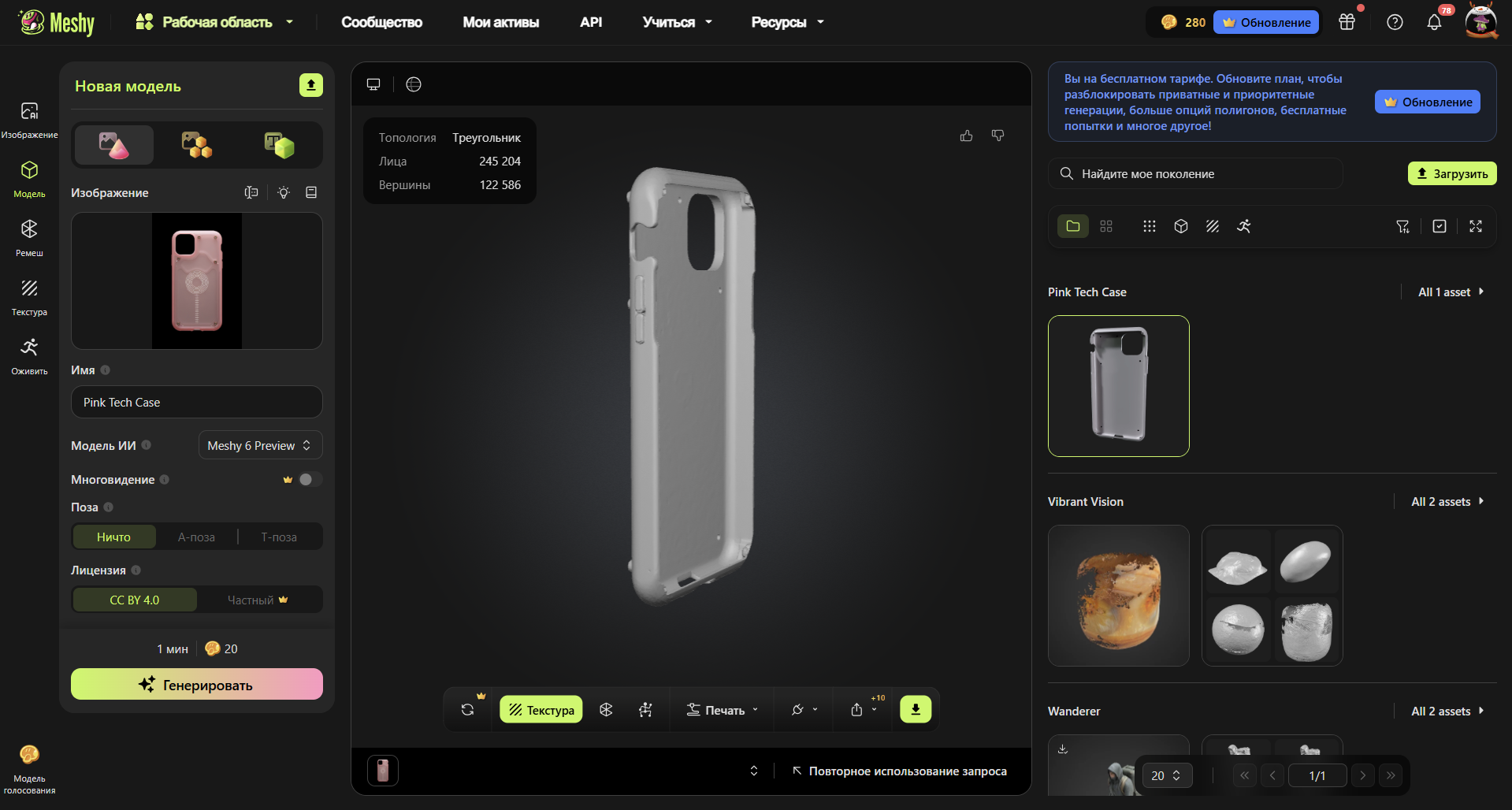Image resolution: width=1512 pixels, height=810 pixels.
Task: Click Повторное использование запроса
Action: click(899, 771)
